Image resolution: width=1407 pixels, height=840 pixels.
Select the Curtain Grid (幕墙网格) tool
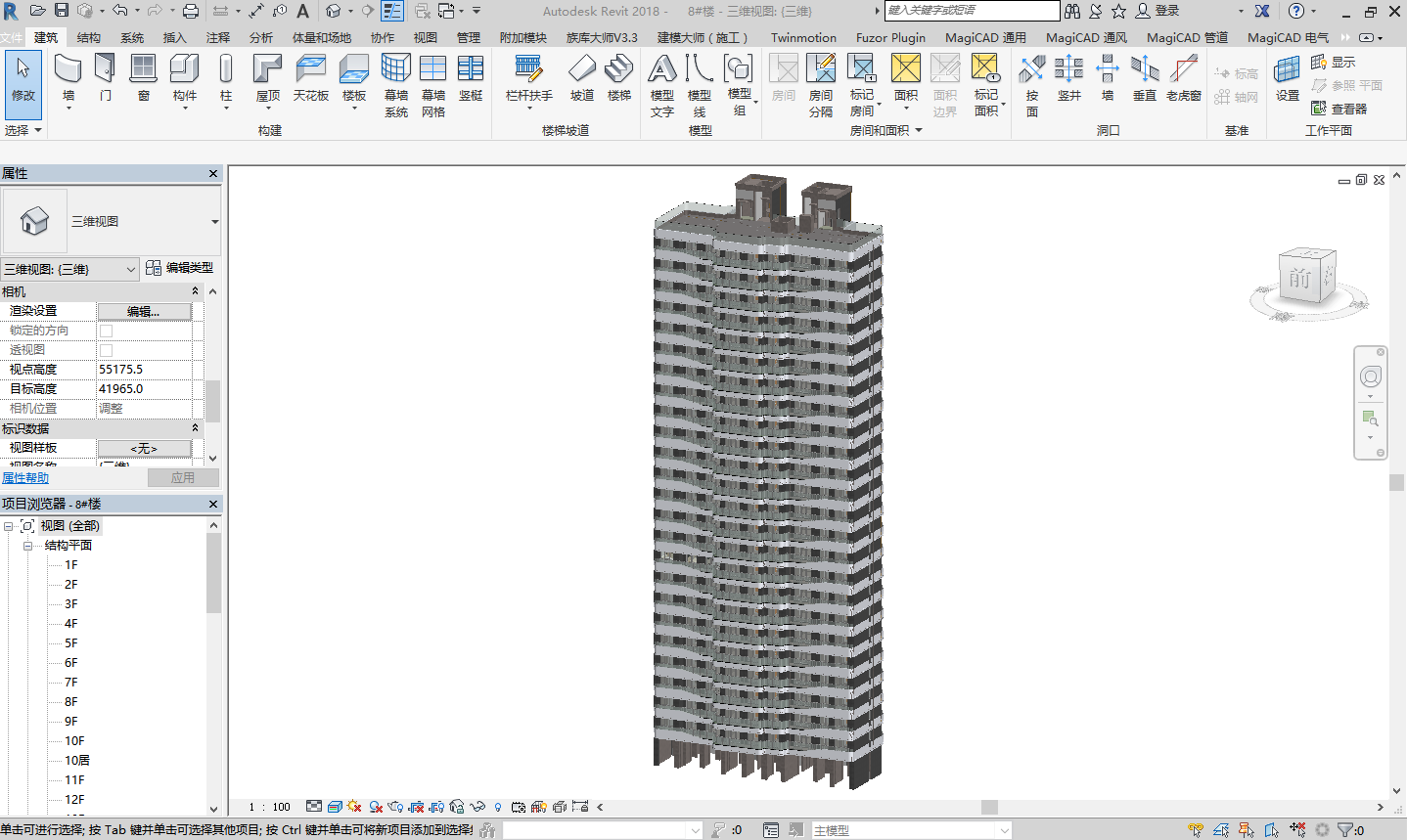click(433, 85)
